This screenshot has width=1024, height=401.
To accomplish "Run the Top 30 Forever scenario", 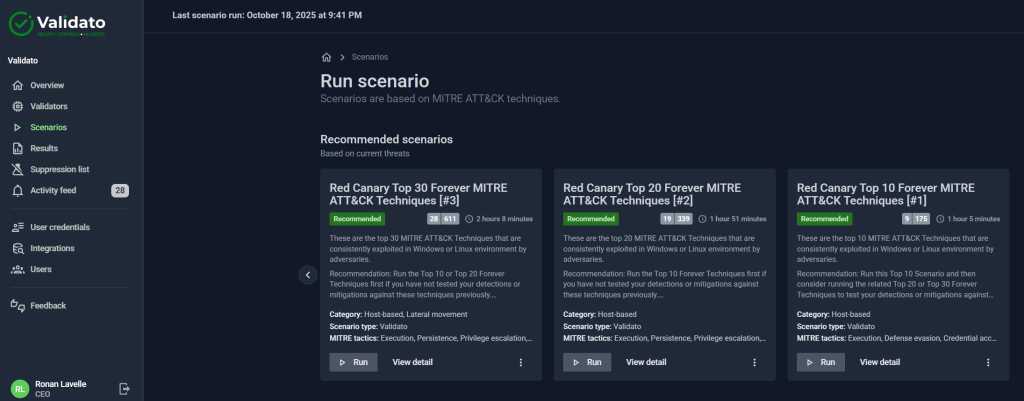I will [x=353, y=362].
